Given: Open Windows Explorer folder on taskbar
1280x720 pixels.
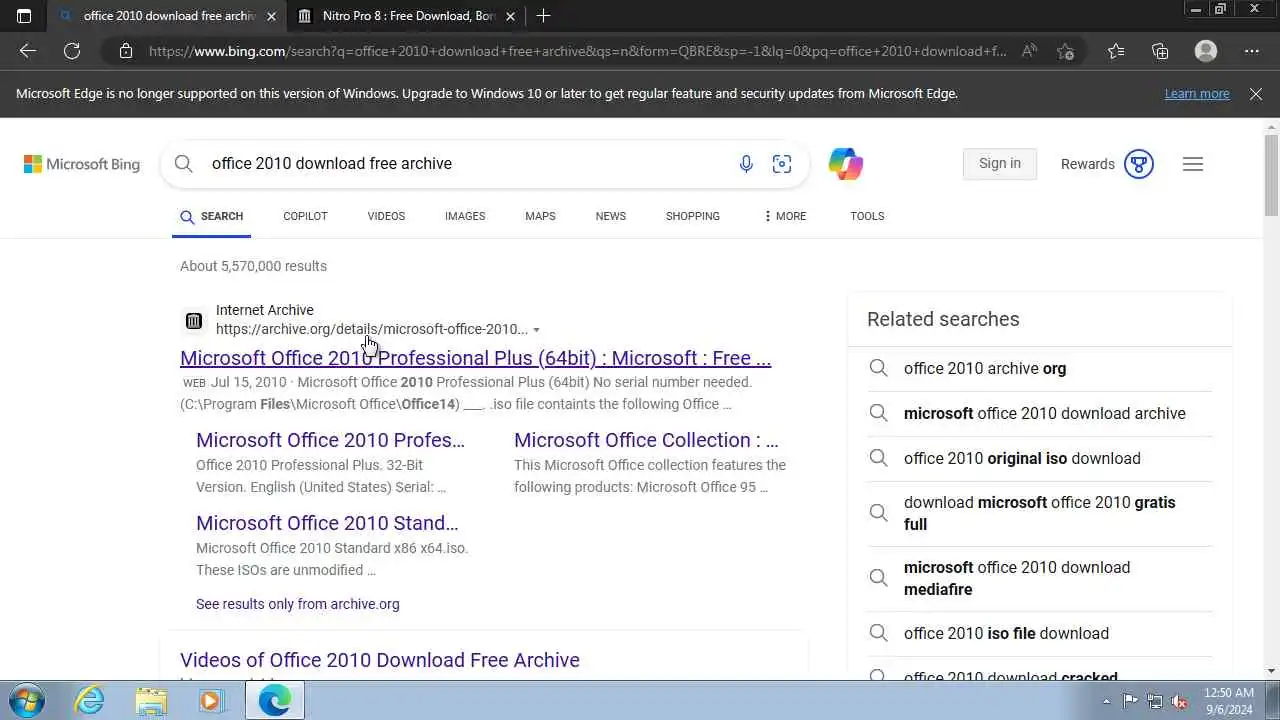Looking at the screenshot, I should click(151, 700).
